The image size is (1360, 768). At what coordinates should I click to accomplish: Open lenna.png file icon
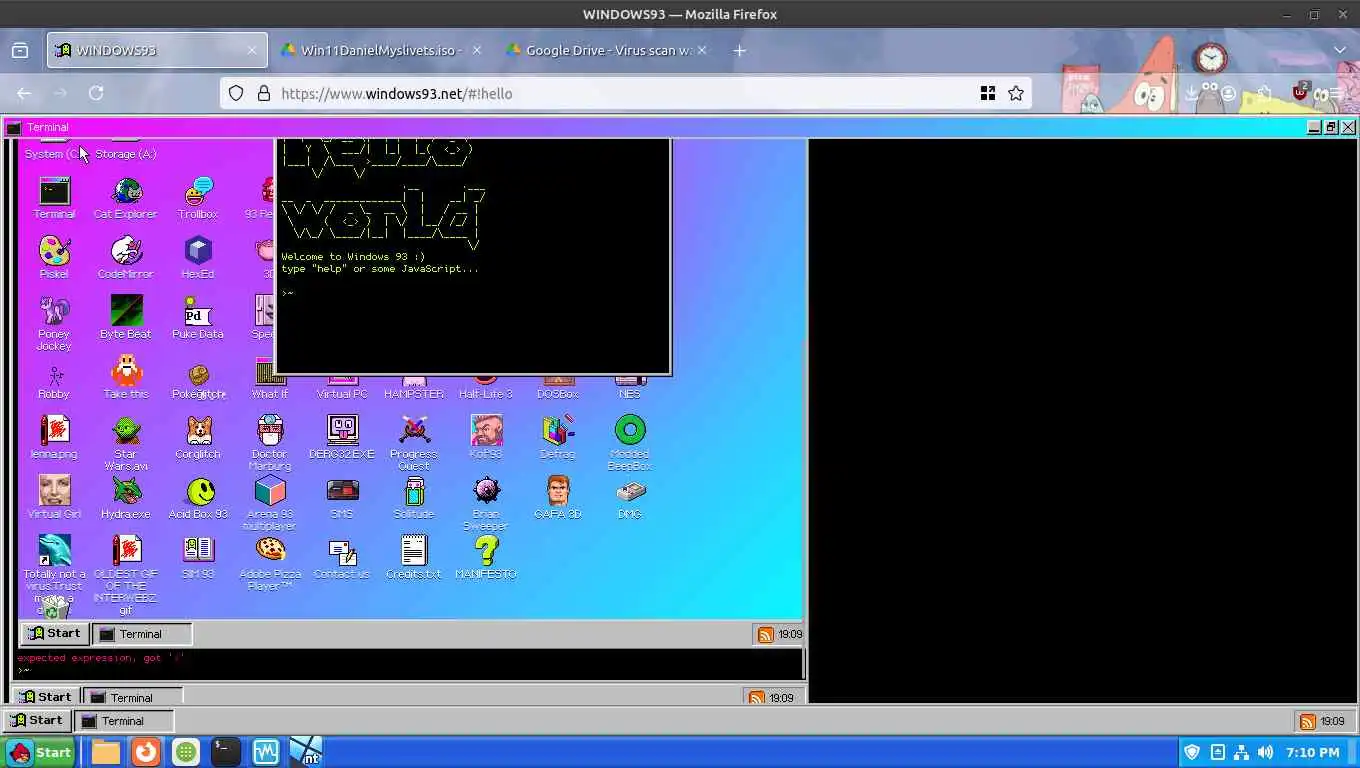(54, 438)
